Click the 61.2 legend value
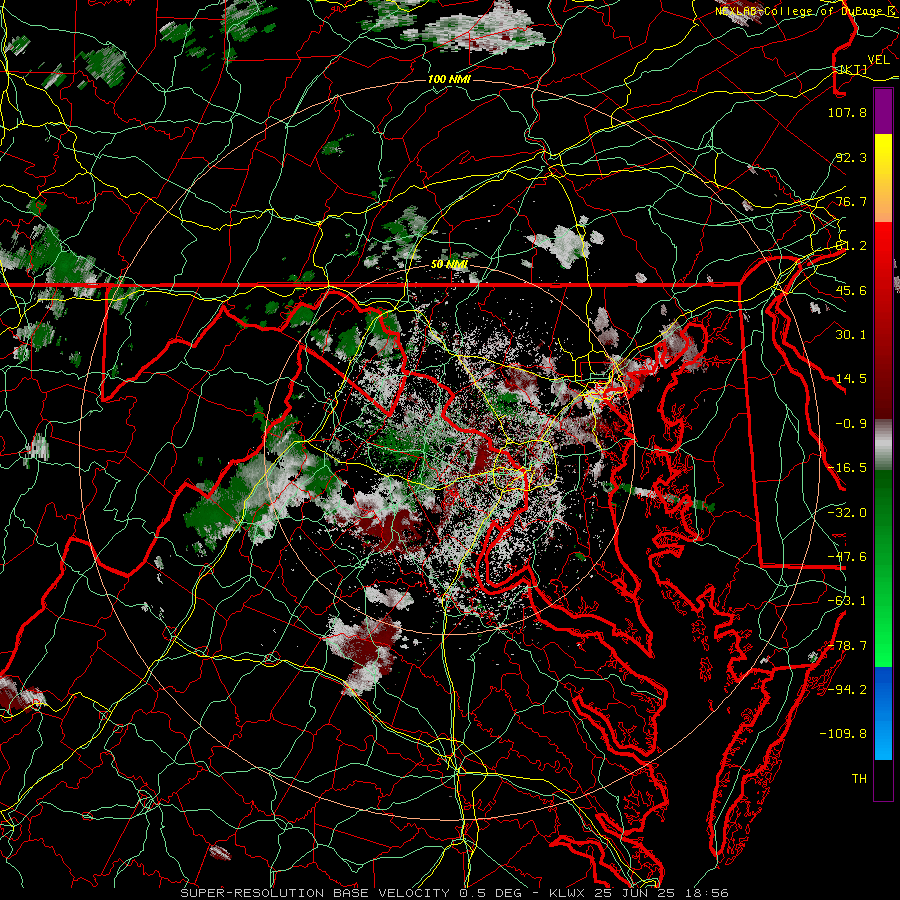The width and height of the screenshot is (900, 900). tap(851, 246)
